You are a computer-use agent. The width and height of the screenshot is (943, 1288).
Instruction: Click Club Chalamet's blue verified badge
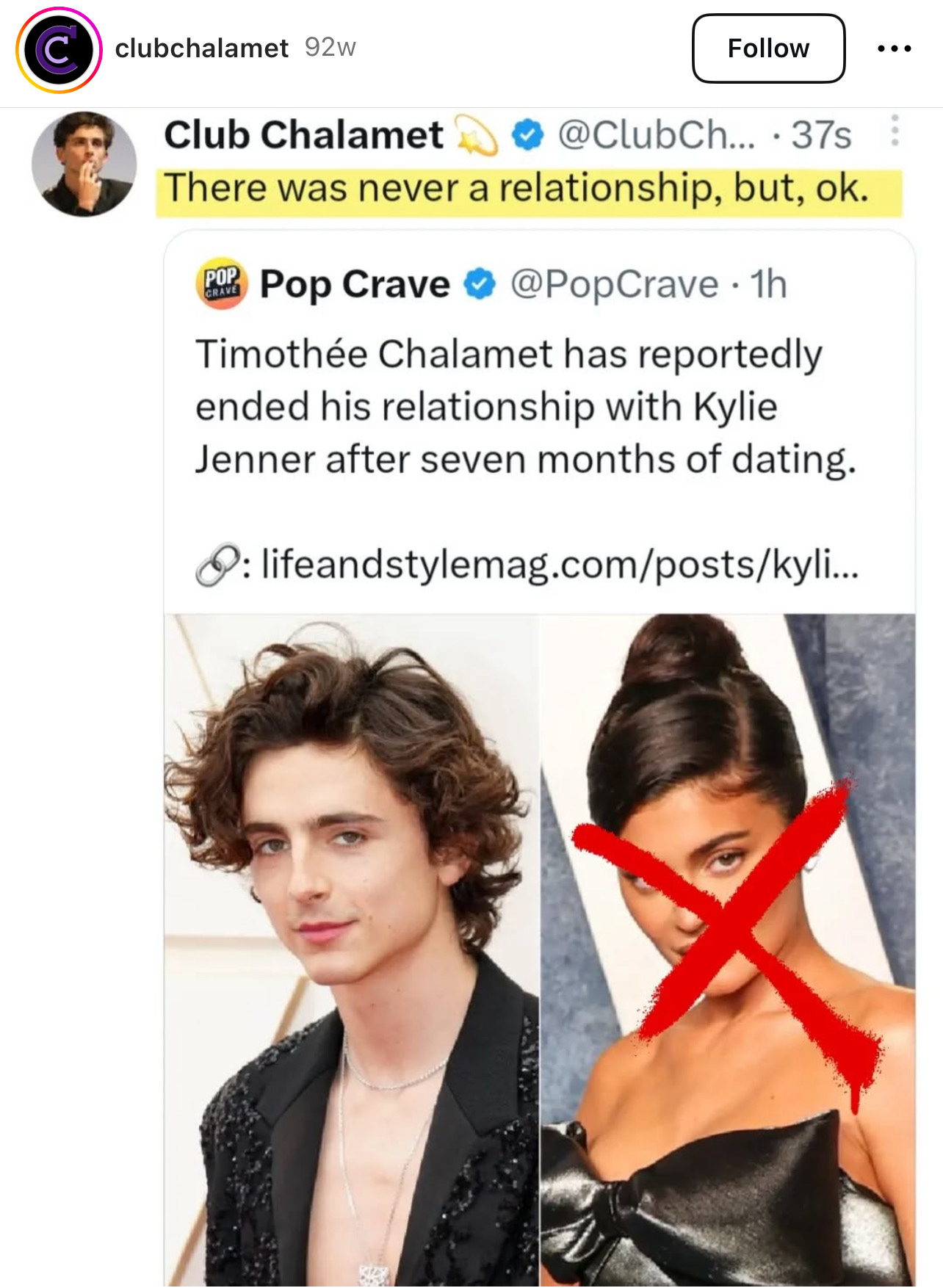(x=527, y=135)
